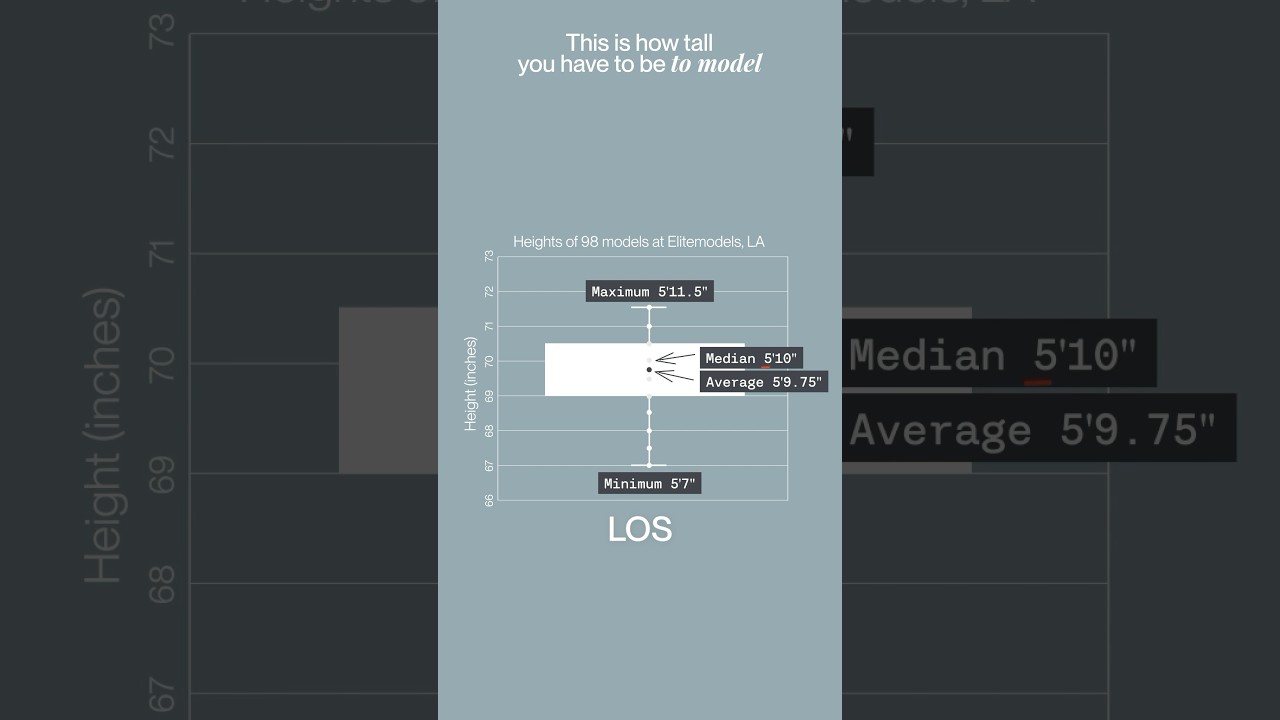Click the large background Height (inches) label
This screenshot has height=720, width=1280.
tap(103, 436)
